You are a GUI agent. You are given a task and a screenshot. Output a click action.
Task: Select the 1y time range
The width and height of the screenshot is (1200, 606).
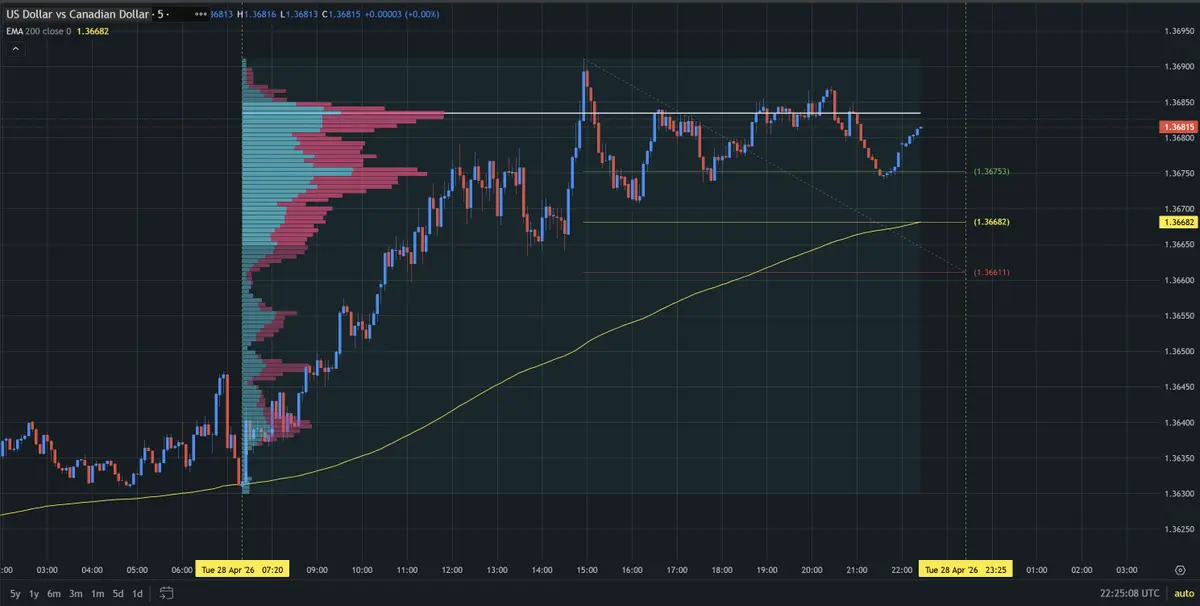[33, 594]
